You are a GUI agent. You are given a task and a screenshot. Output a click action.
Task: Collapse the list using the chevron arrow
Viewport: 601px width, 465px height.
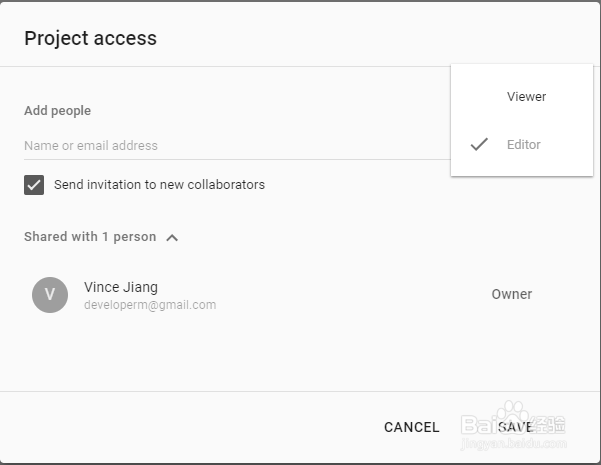click(x=172, y=238)
